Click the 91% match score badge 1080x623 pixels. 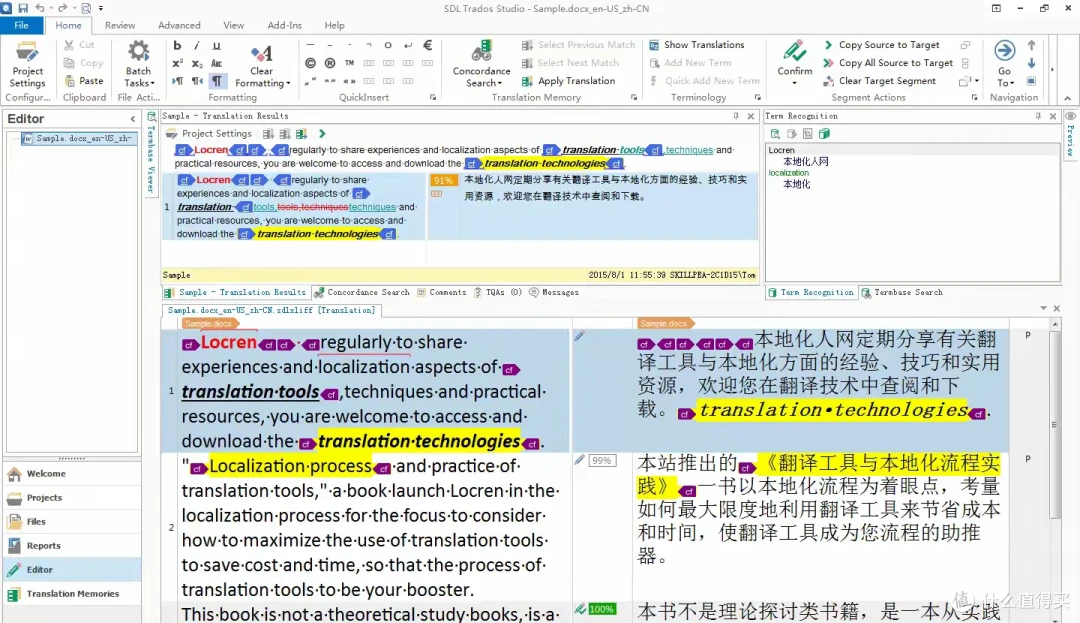443,180
